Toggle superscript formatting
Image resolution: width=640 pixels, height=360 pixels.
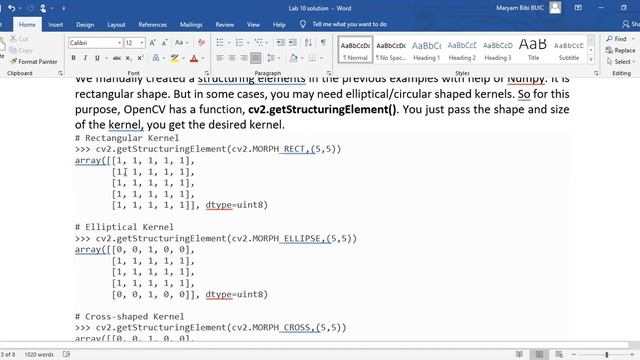[x=140, y=58]
